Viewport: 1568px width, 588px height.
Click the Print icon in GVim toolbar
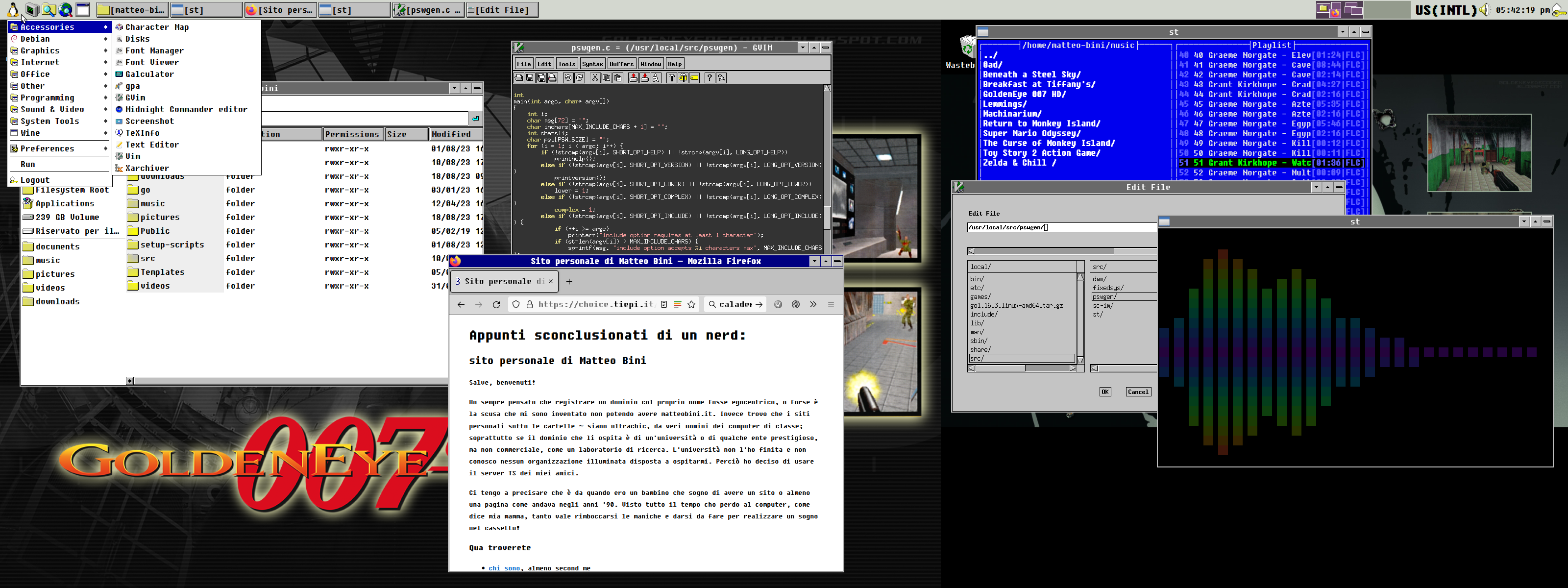(553, 78)
